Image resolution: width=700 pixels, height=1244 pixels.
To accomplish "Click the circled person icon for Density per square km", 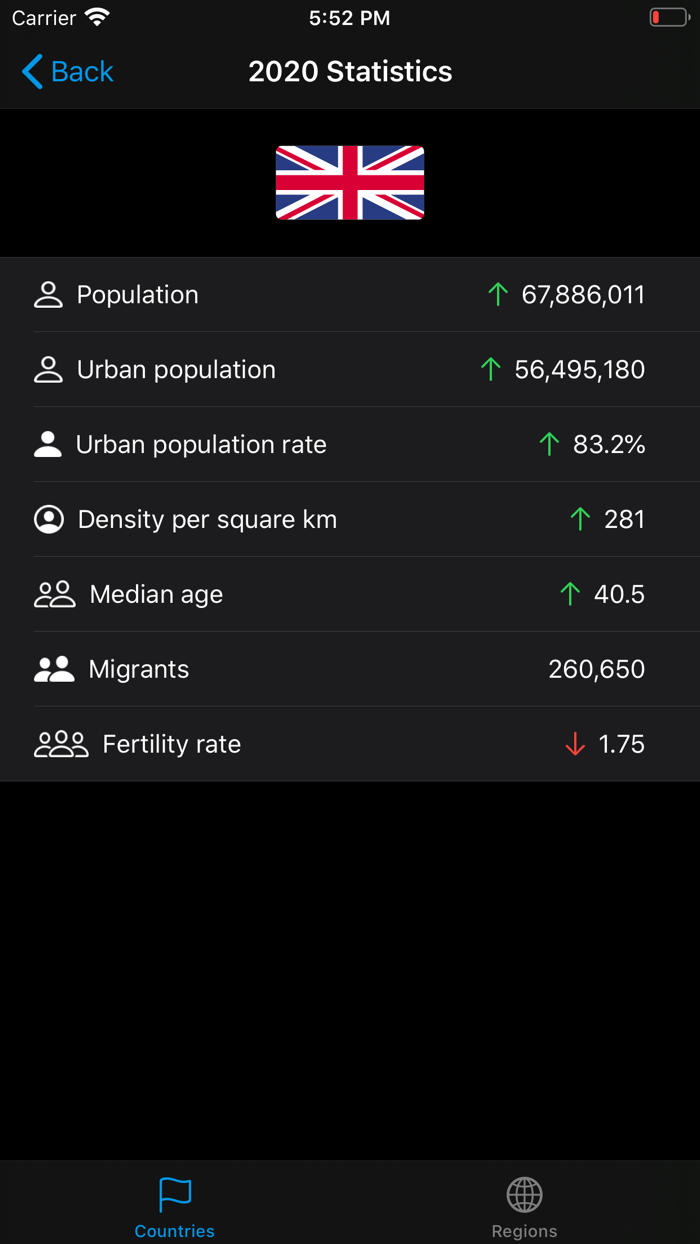I will (48, 519).
